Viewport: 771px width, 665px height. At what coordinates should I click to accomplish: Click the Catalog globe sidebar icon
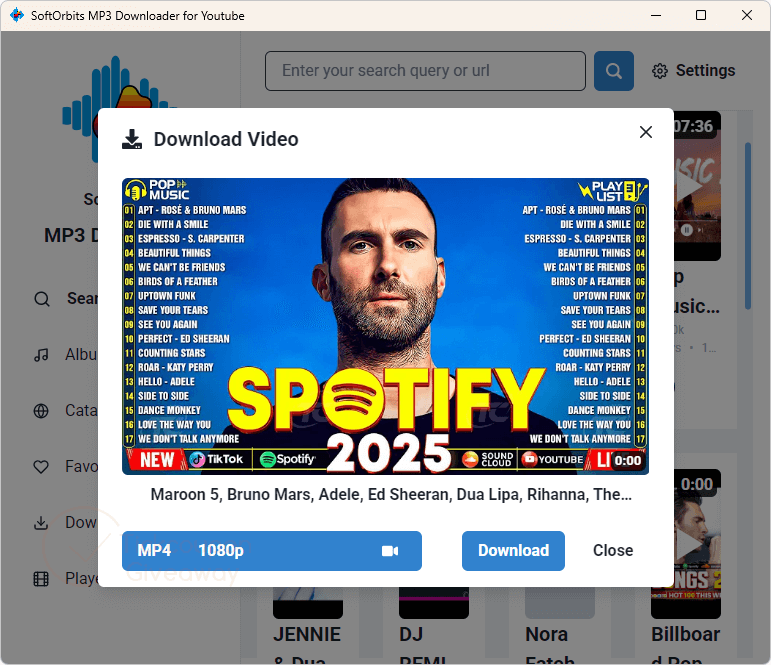click(x=41, y=411)
